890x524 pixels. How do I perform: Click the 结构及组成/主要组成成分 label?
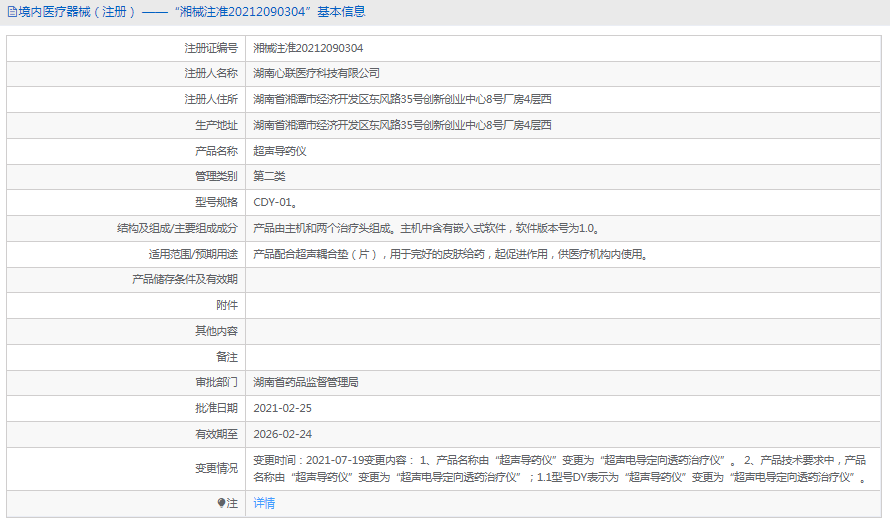pyautogui.click(x=177, y=228)
